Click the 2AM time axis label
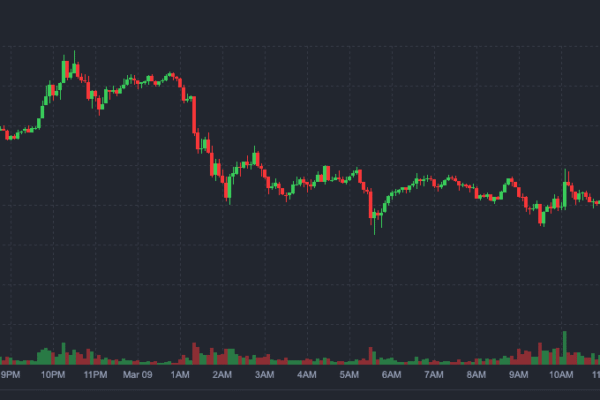The width and height of the screenshot is (600, 400). (222, 374)
